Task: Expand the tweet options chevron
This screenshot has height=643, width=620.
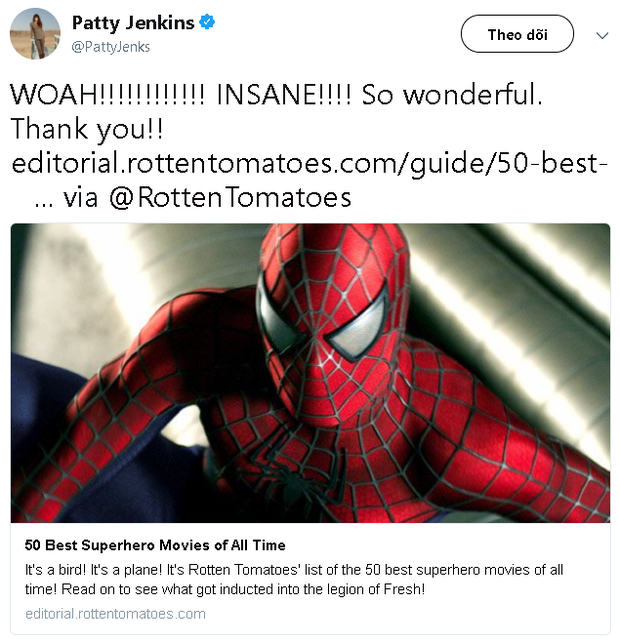Action: [x=602, y=35]
